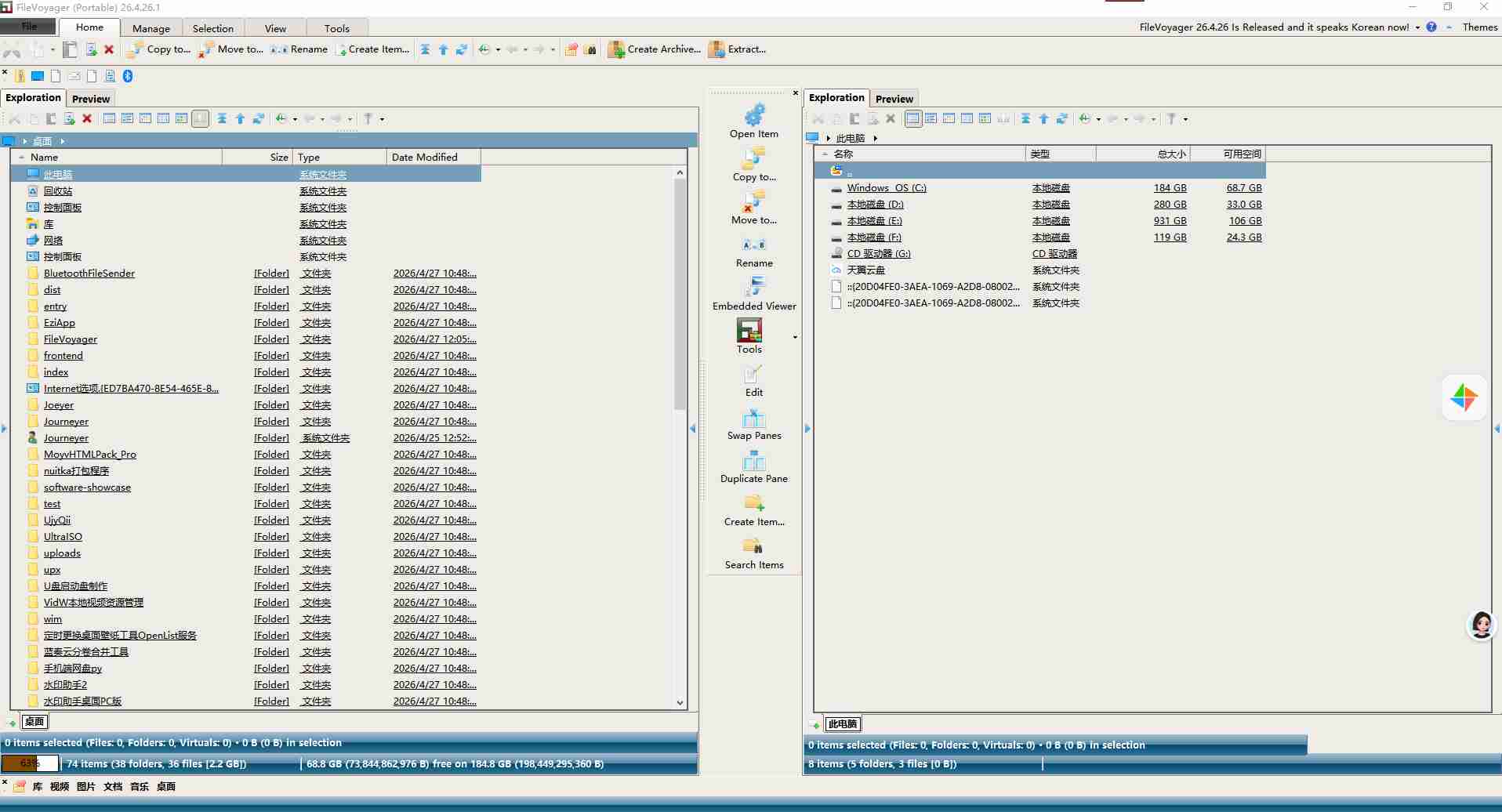Screen dimensions: 1502x812
Task: Click the Bluetooth icon in the quick bar
Action: pyautogui.click(x=128, y=76)
